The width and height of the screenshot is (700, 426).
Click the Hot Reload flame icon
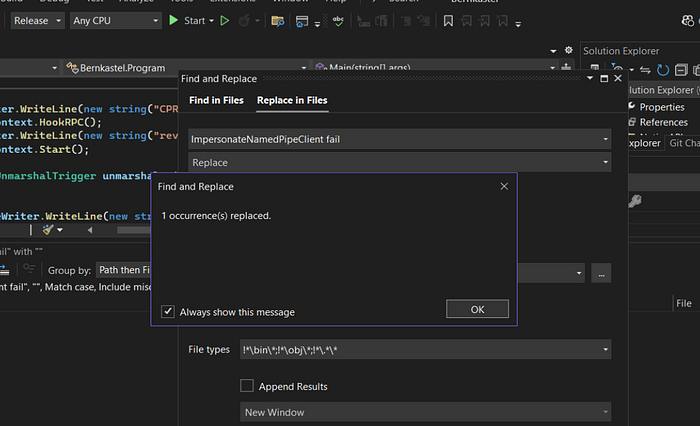(244, 21)
